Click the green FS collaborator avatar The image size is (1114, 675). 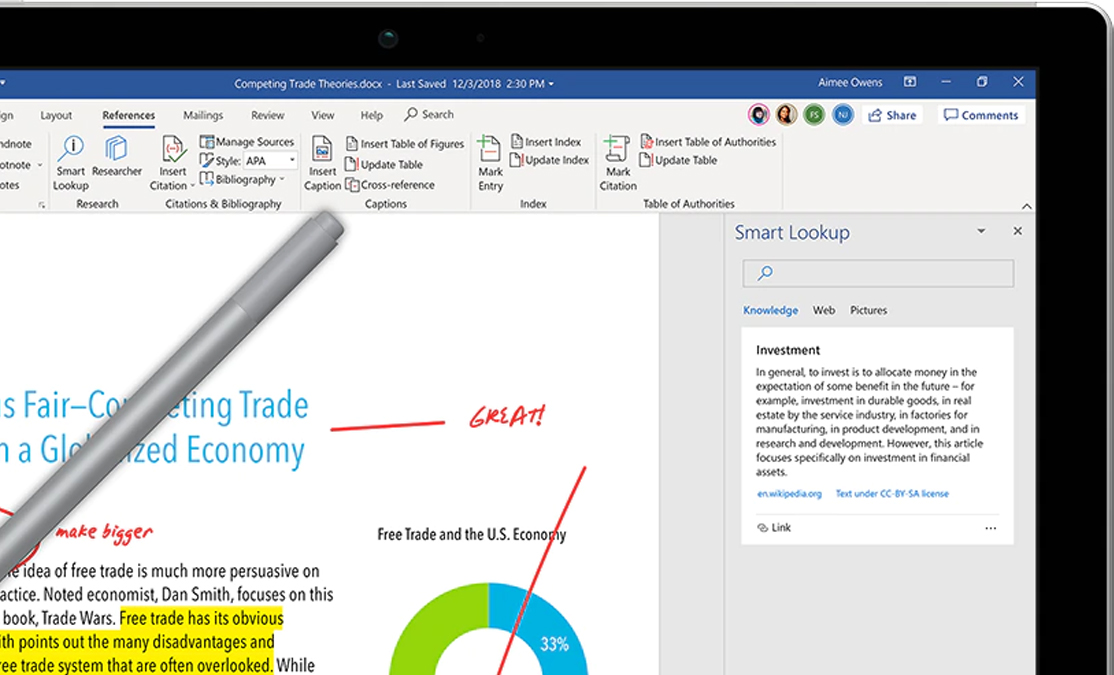(814, 114)
